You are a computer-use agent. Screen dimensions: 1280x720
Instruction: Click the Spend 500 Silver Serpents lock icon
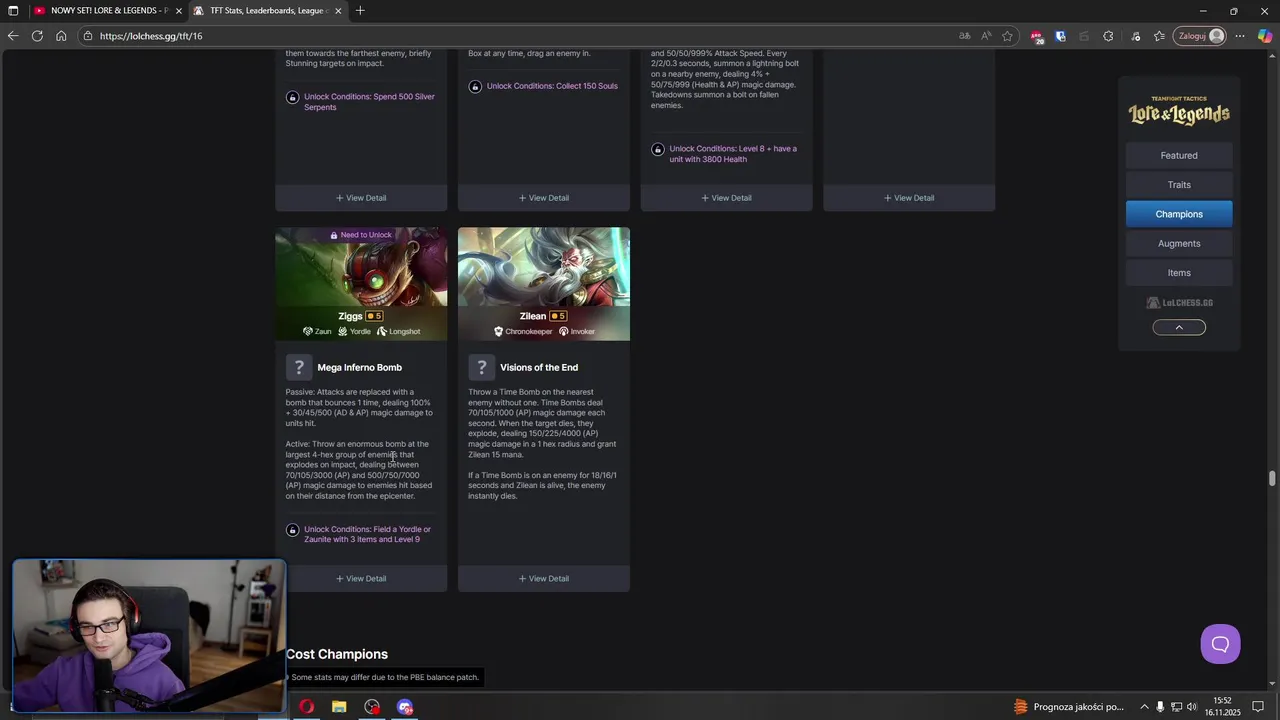(x=292, y=98)
